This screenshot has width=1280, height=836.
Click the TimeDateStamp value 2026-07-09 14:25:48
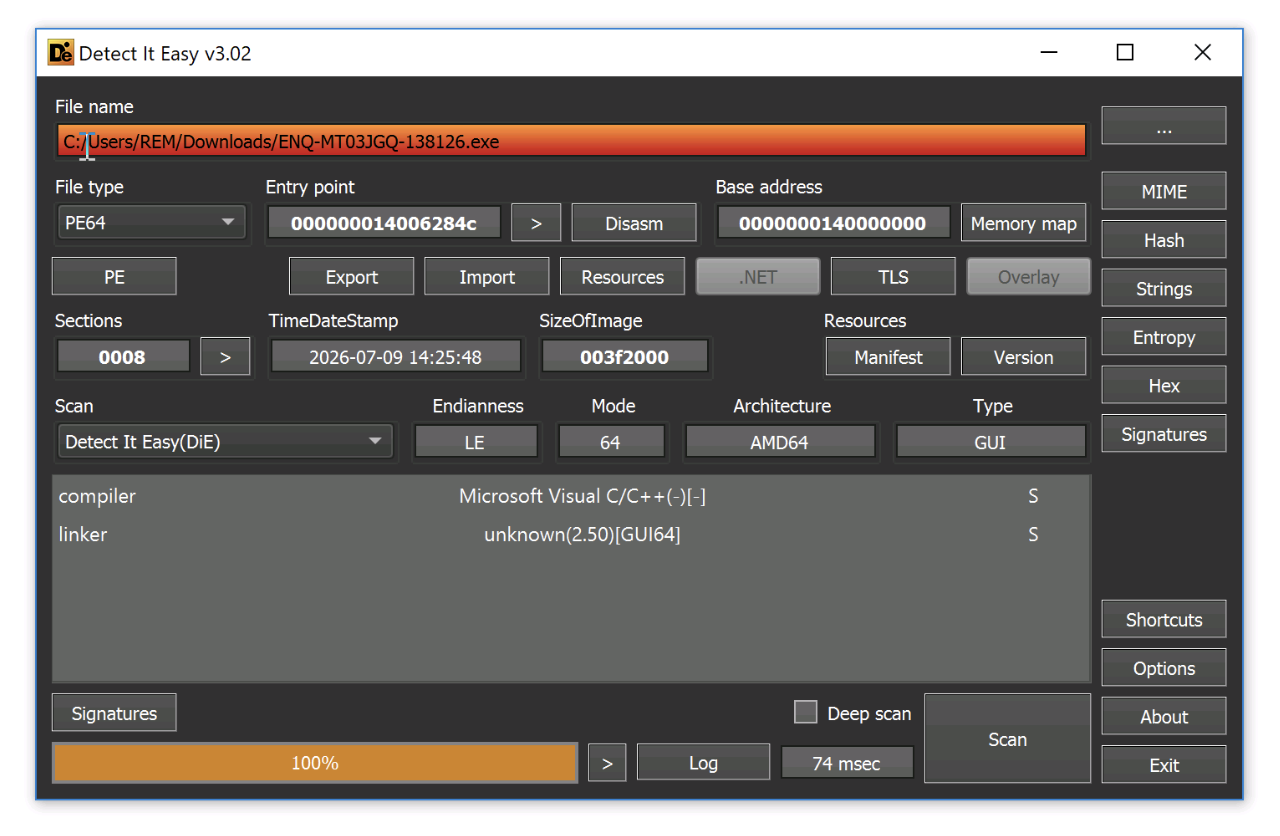[x=395, y=357]
